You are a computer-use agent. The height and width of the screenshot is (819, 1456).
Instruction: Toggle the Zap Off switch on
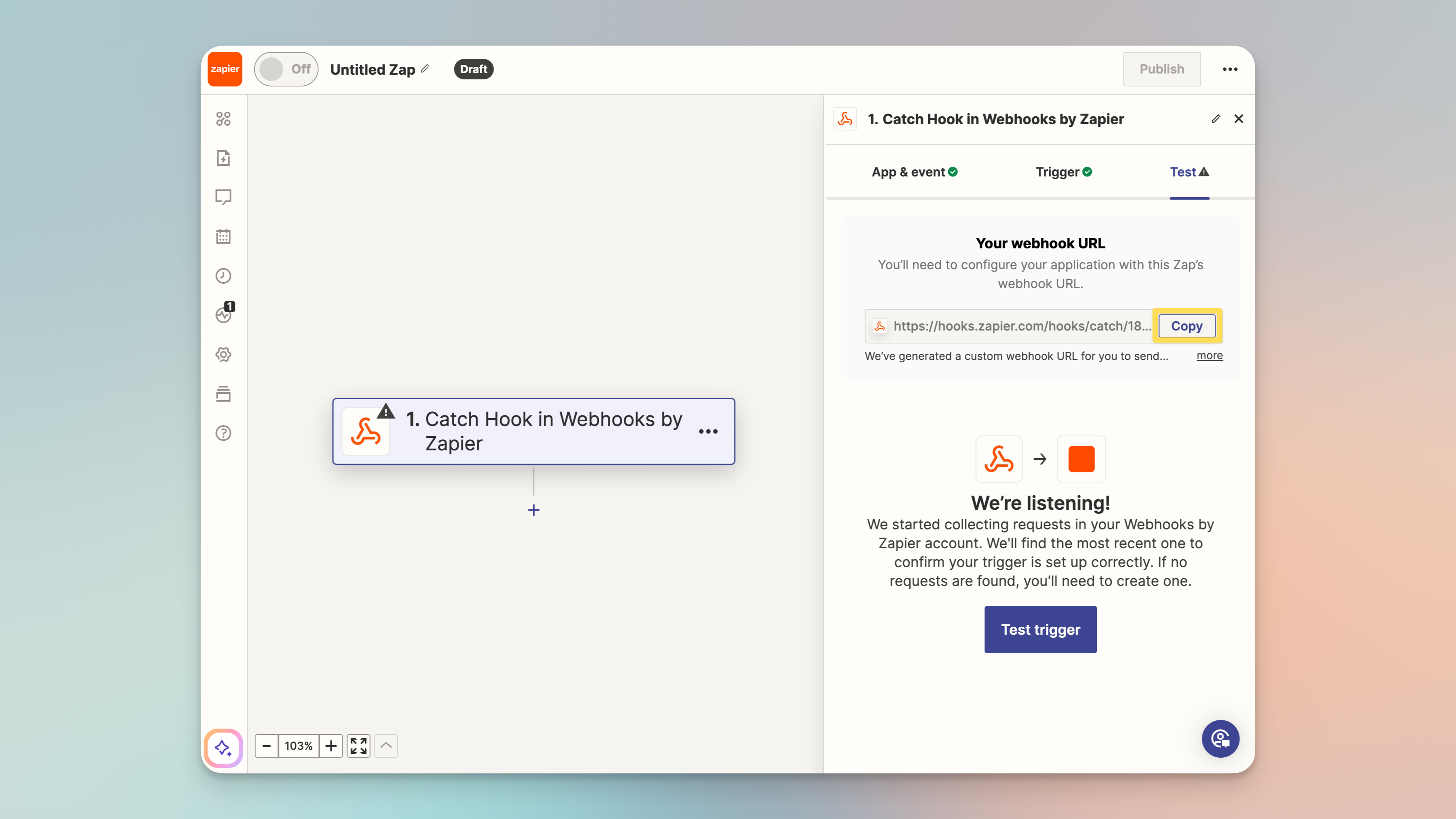click(286, 69)
